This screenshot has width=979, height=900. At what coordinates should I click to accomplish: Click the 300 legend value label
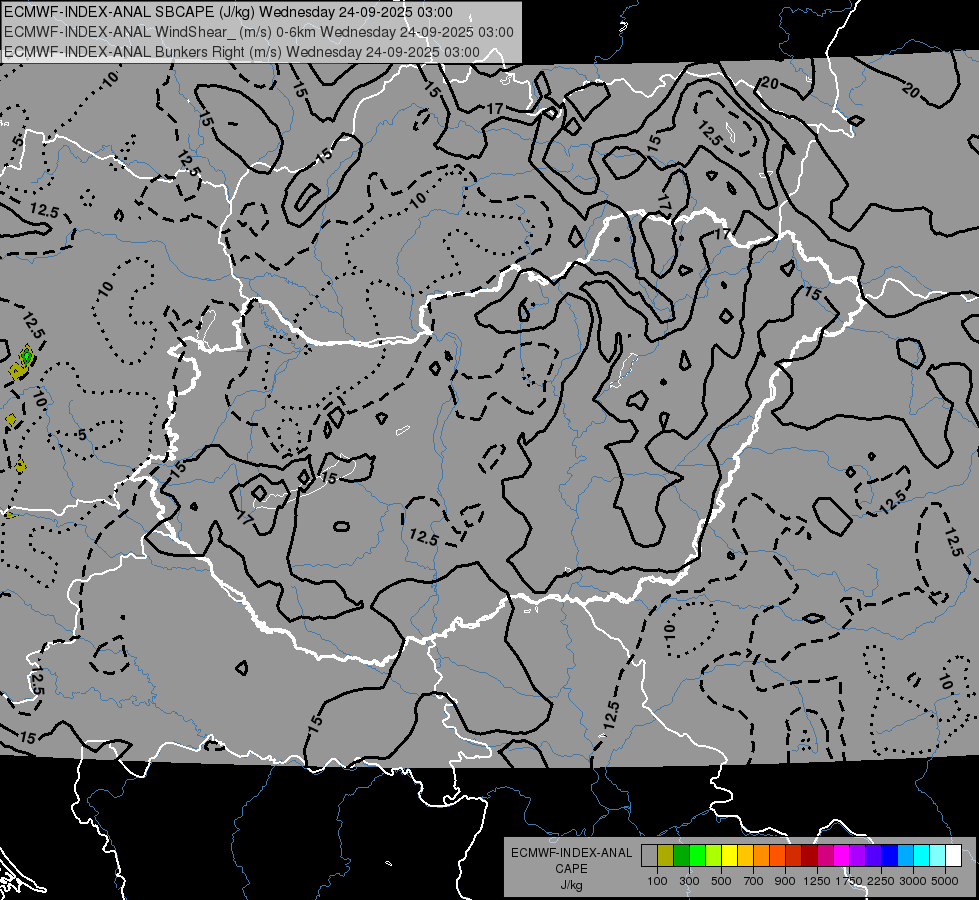pos(689,881)
